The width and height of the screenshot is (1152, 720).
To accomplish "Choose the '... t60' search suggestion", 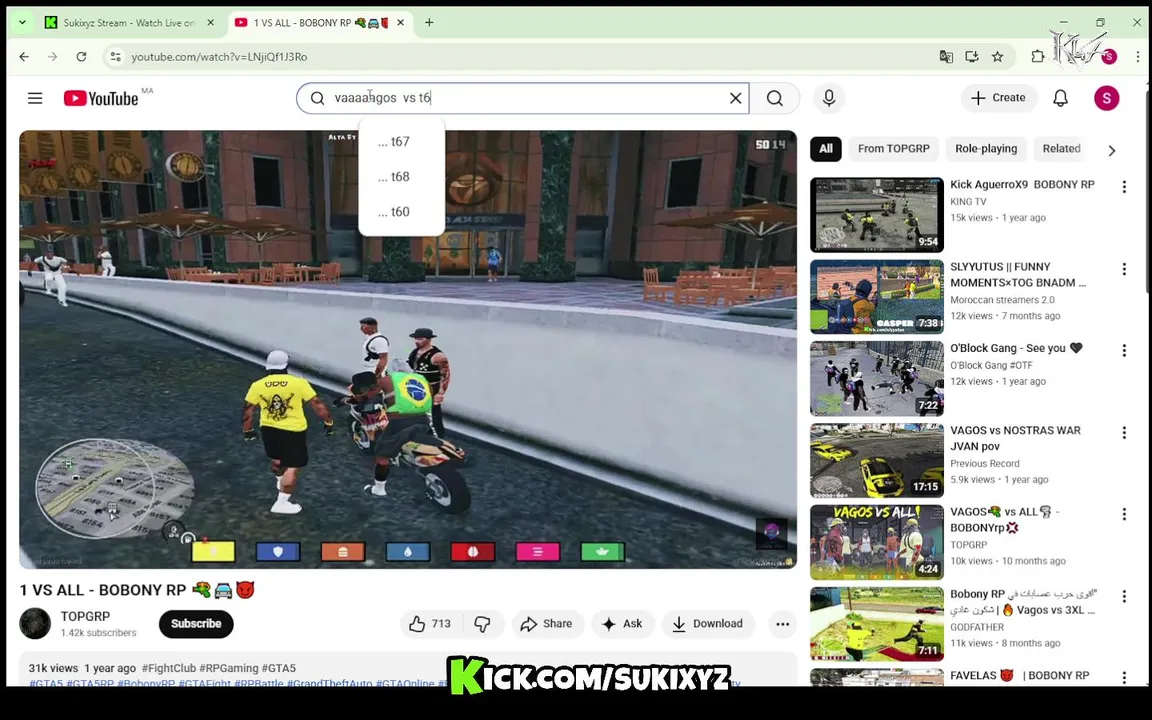I will tap(401, 212).
